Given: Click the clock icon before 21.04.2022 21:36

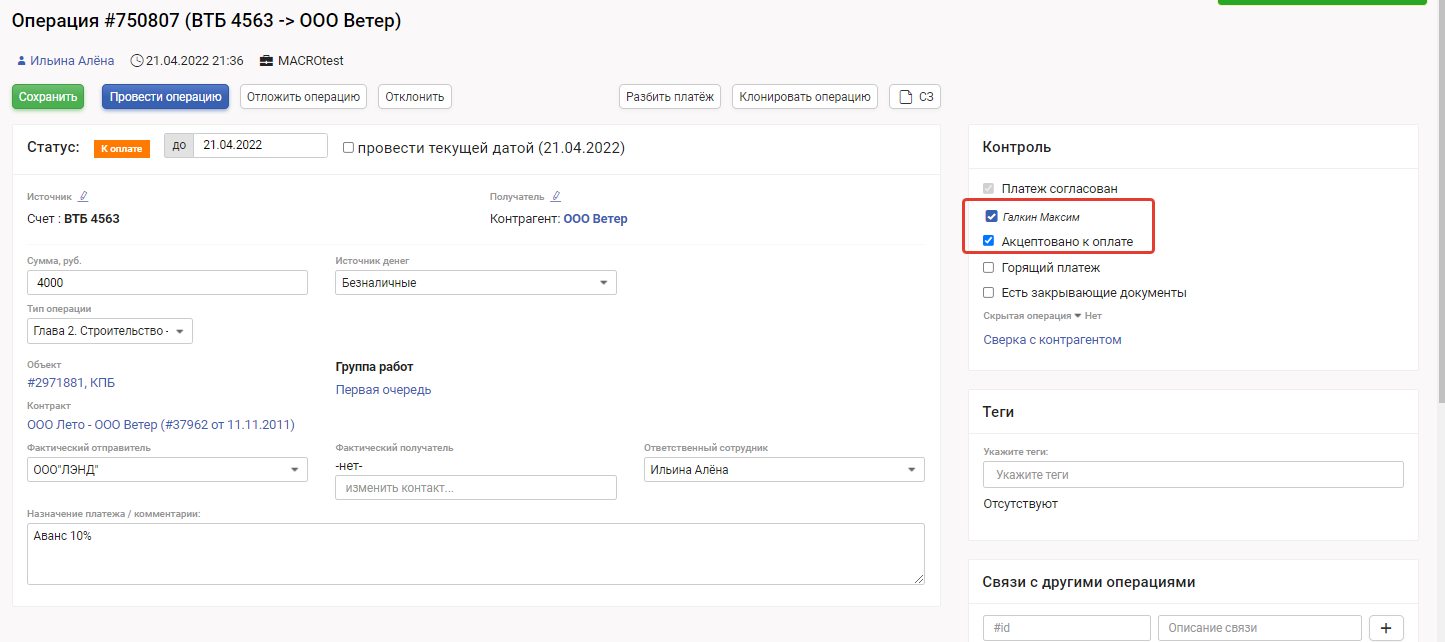Looking at the screenshot, I should (x=137, y=61).
